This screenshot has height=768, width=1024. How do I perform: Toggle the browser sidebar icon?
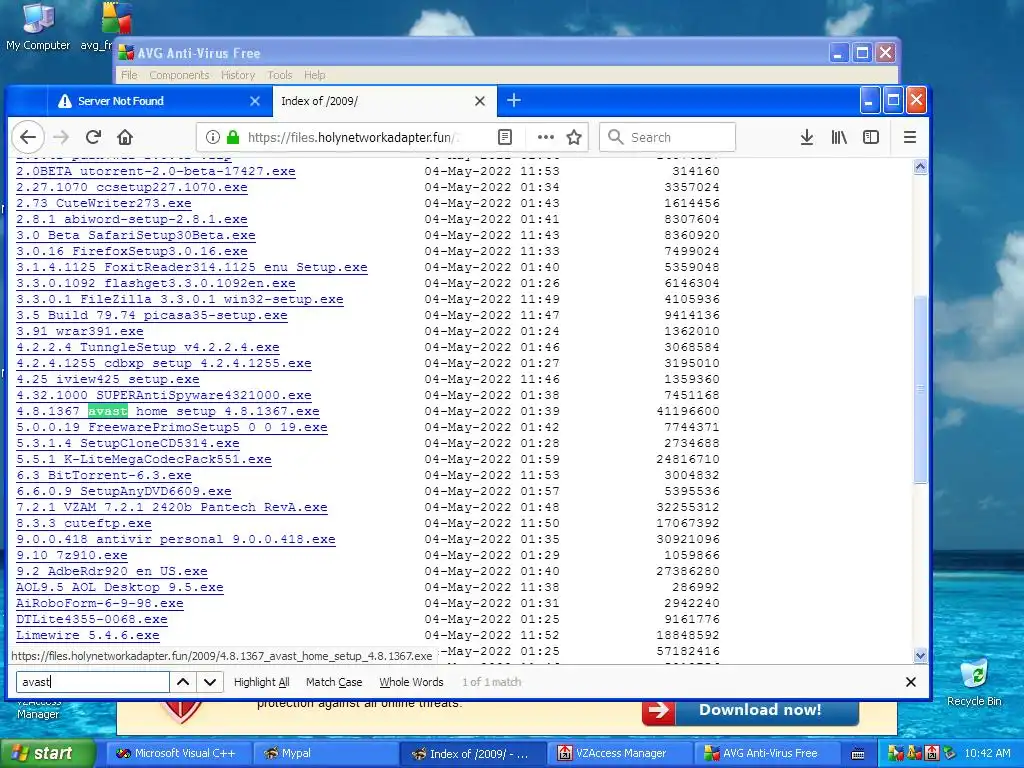tap(871, 137)
